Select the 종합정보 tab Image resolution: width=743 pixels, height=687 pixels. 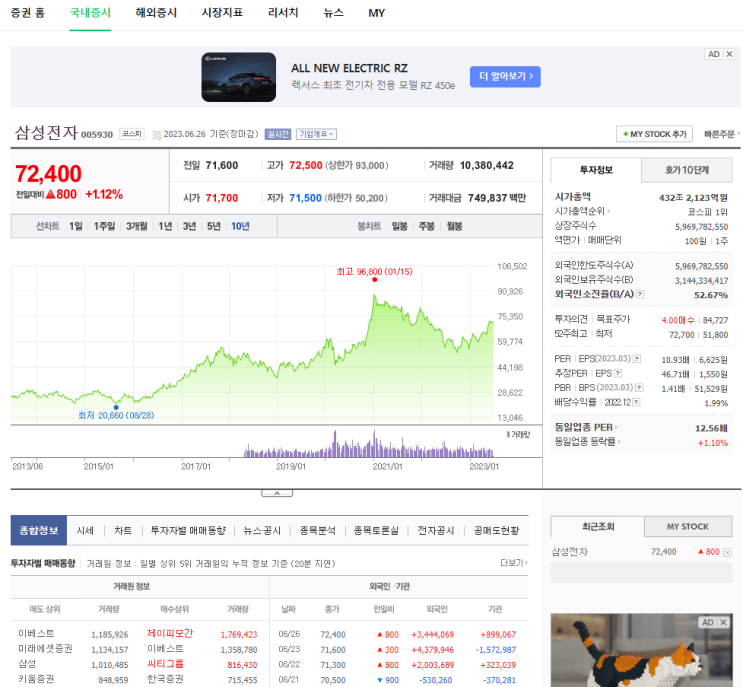pos(39,531)
